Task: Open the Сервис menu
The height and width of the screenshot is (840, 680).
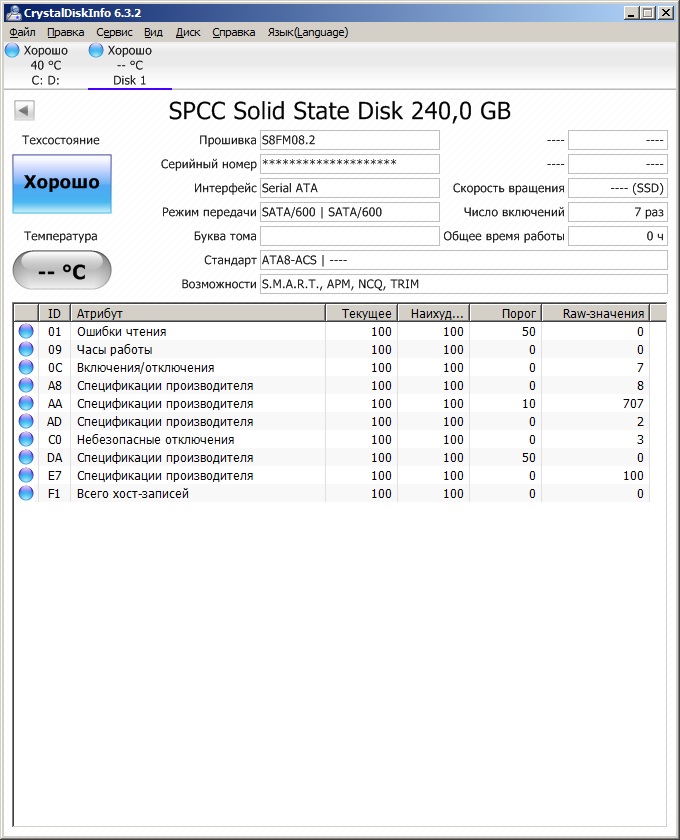Action: pos(114,32)
